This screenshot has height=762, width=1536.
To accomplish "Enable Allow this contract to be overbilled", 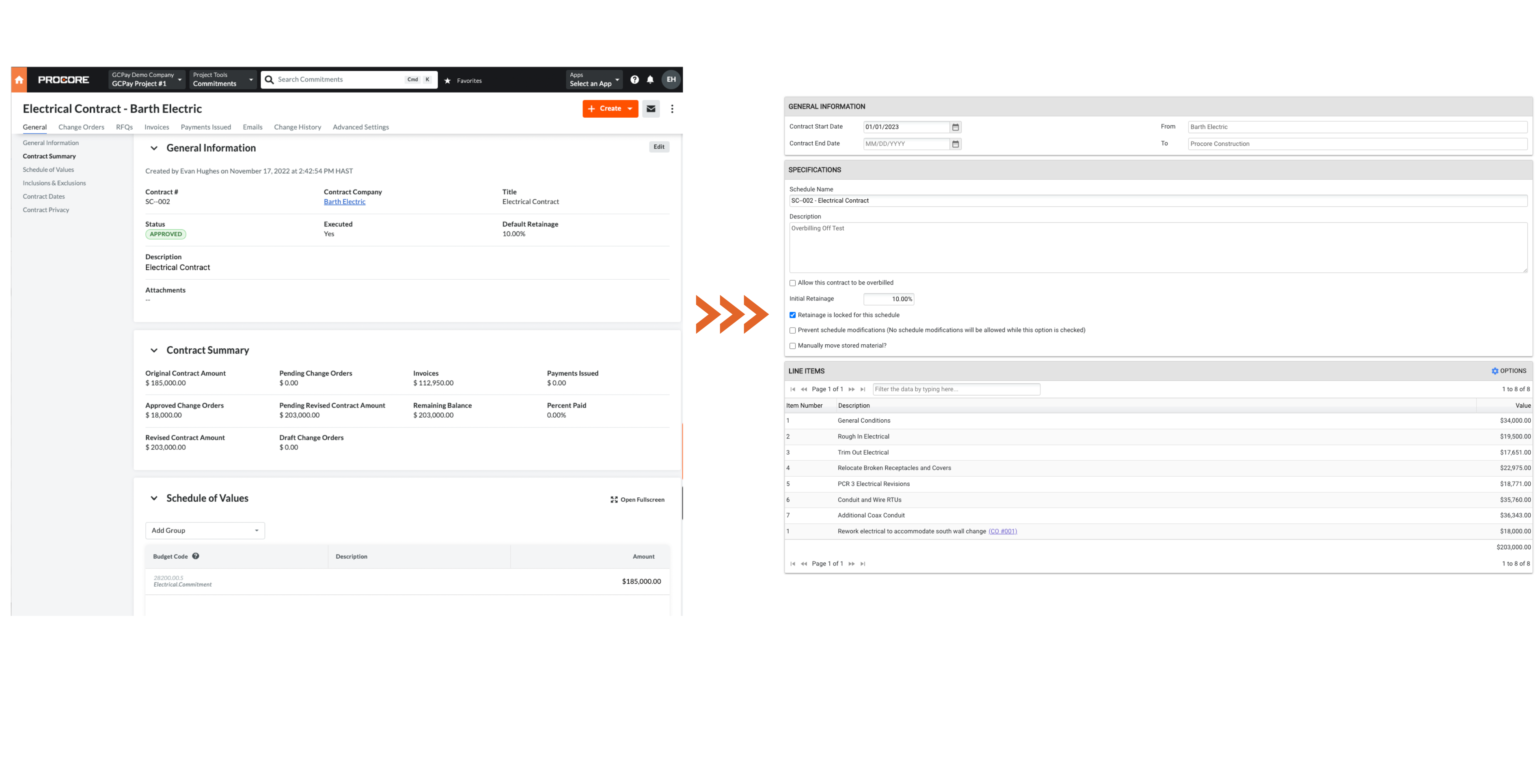I will click(x=792, y=282).
